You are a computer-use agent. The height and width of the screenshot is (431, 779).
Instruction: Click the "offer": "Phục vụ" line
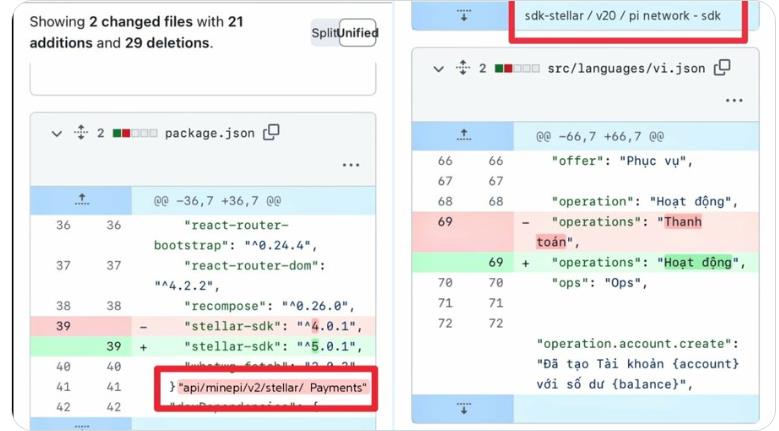(x=585, y=161)
